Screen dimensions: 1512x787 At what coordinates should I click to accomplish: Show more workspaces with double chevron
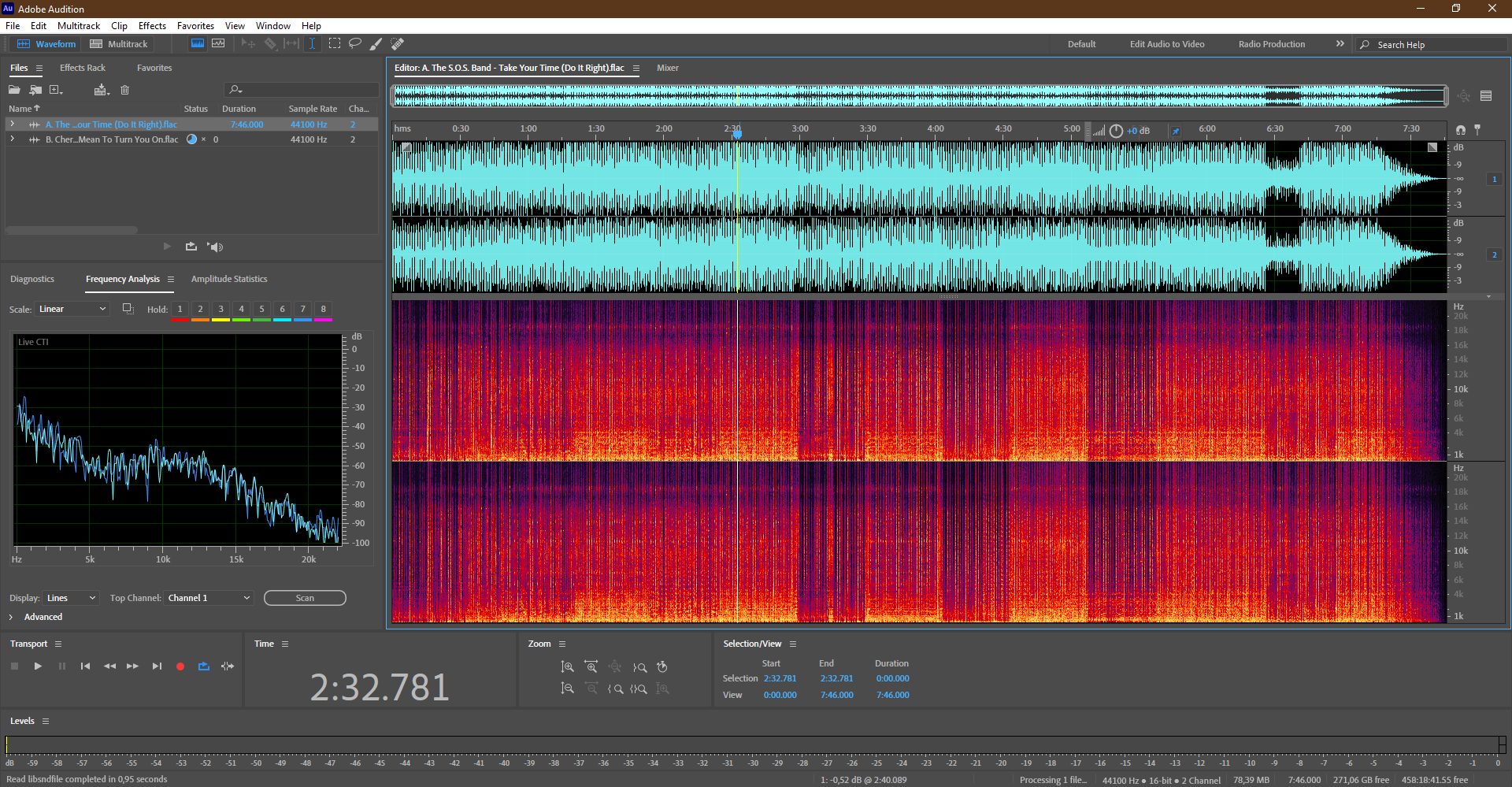click(x=1340, y=44)
